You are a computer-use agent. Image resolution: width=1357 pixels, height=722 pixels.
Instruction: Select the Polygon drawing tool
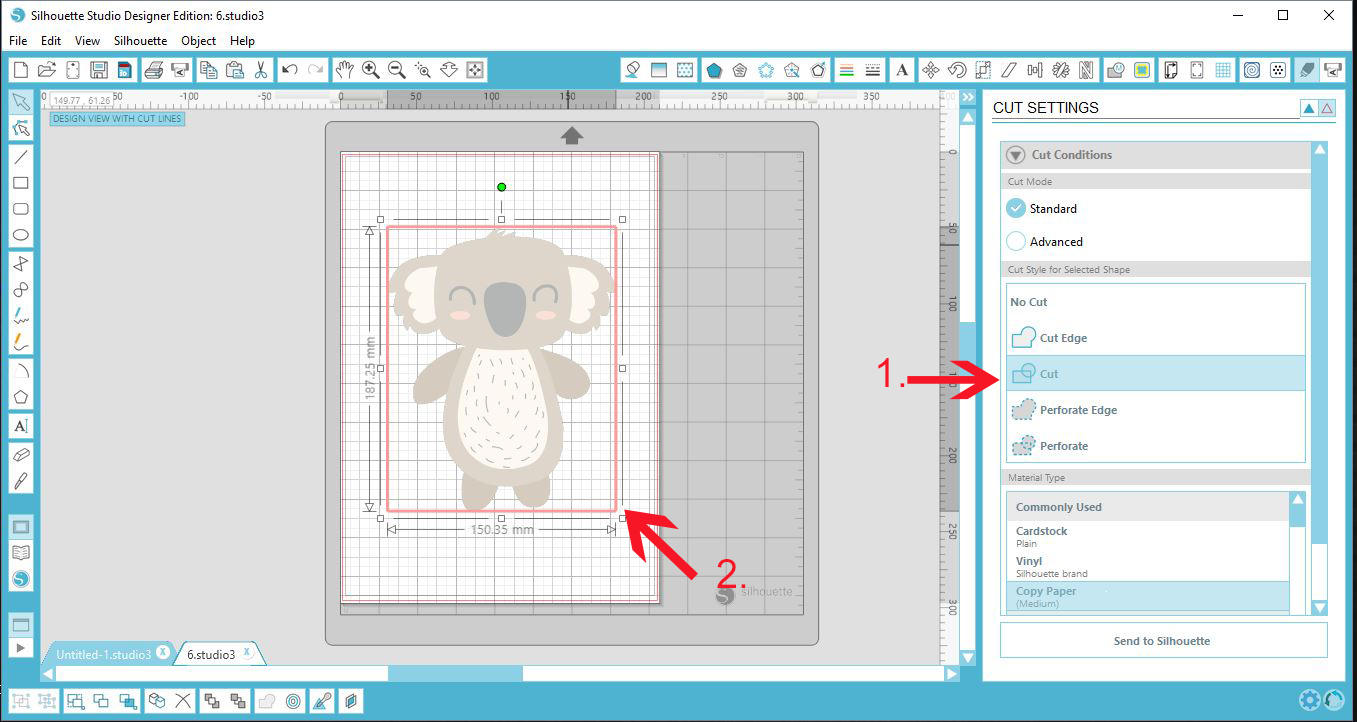click(20, 397)
